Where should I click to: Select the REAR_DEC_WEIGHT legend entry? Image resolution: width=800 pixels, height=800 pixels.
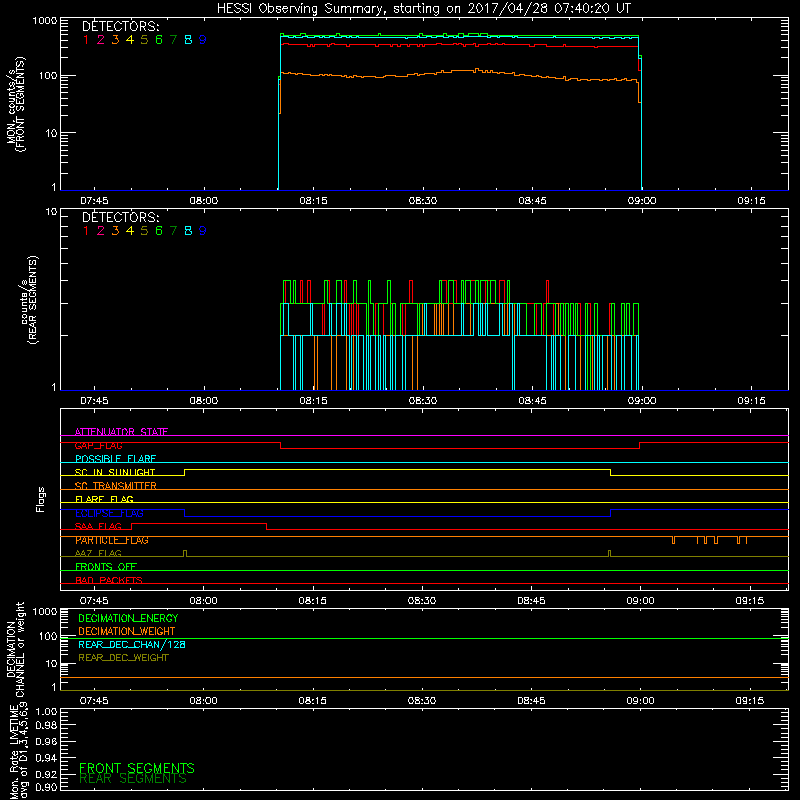click(123, 658)
